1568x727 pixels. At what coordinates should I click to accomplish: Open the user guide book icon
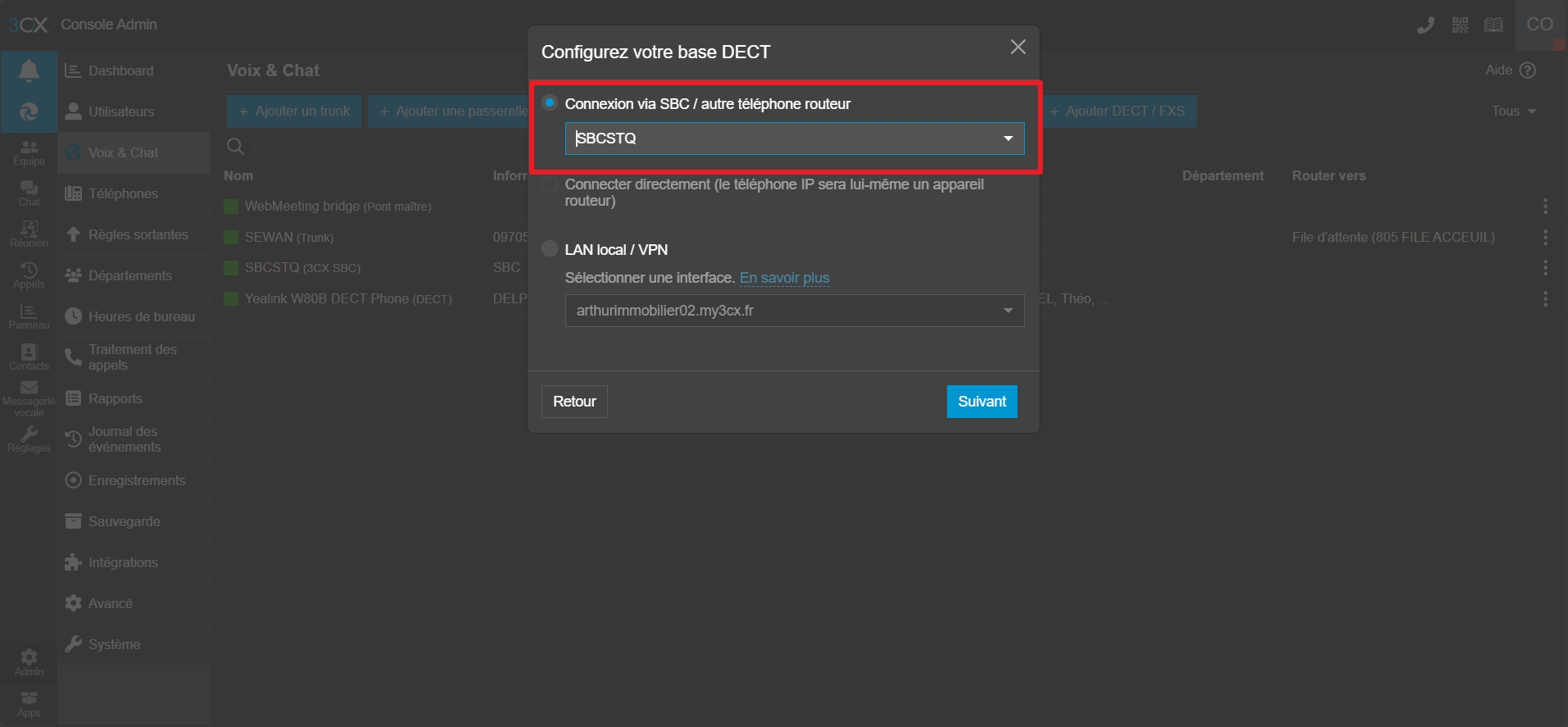click(x=1493, y=25)
